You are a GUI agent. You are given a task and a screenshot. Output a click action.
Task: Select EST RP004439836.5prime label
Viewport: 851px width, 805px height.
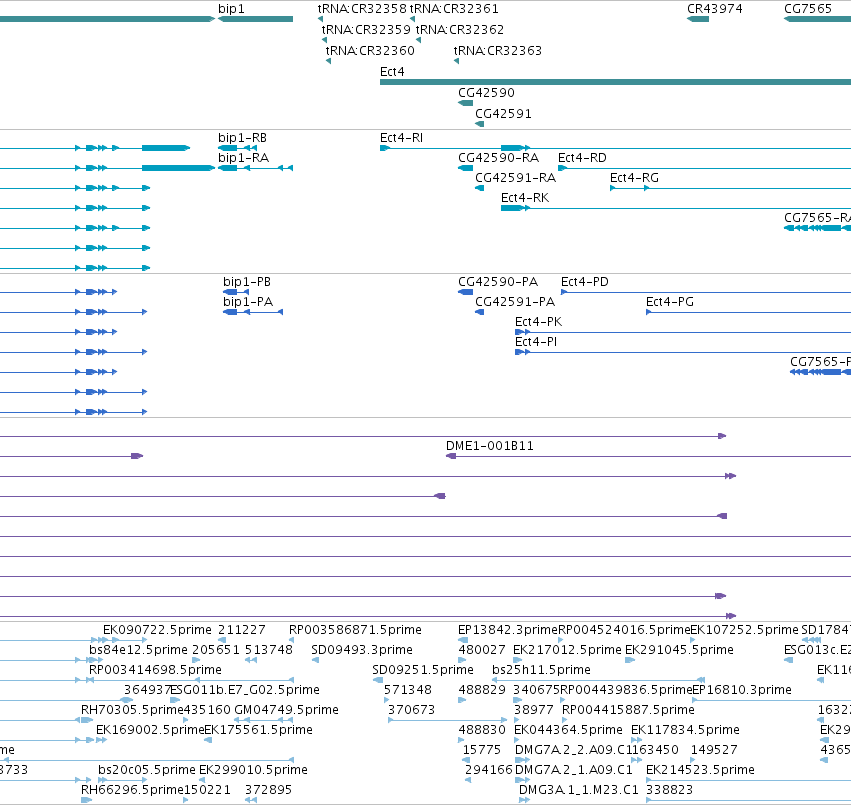(x=626, y=690)
